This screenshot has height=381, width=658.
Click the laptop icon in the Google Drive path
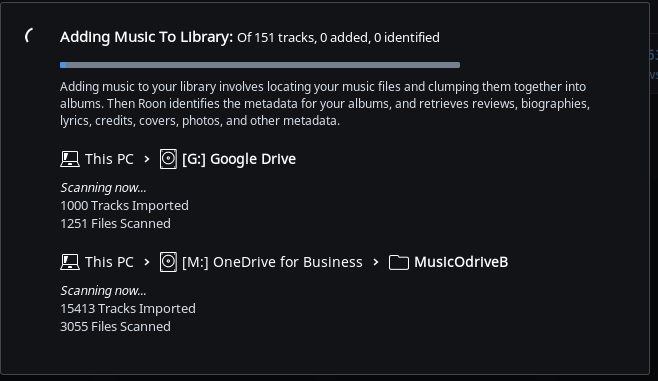[x=70, y=159]
